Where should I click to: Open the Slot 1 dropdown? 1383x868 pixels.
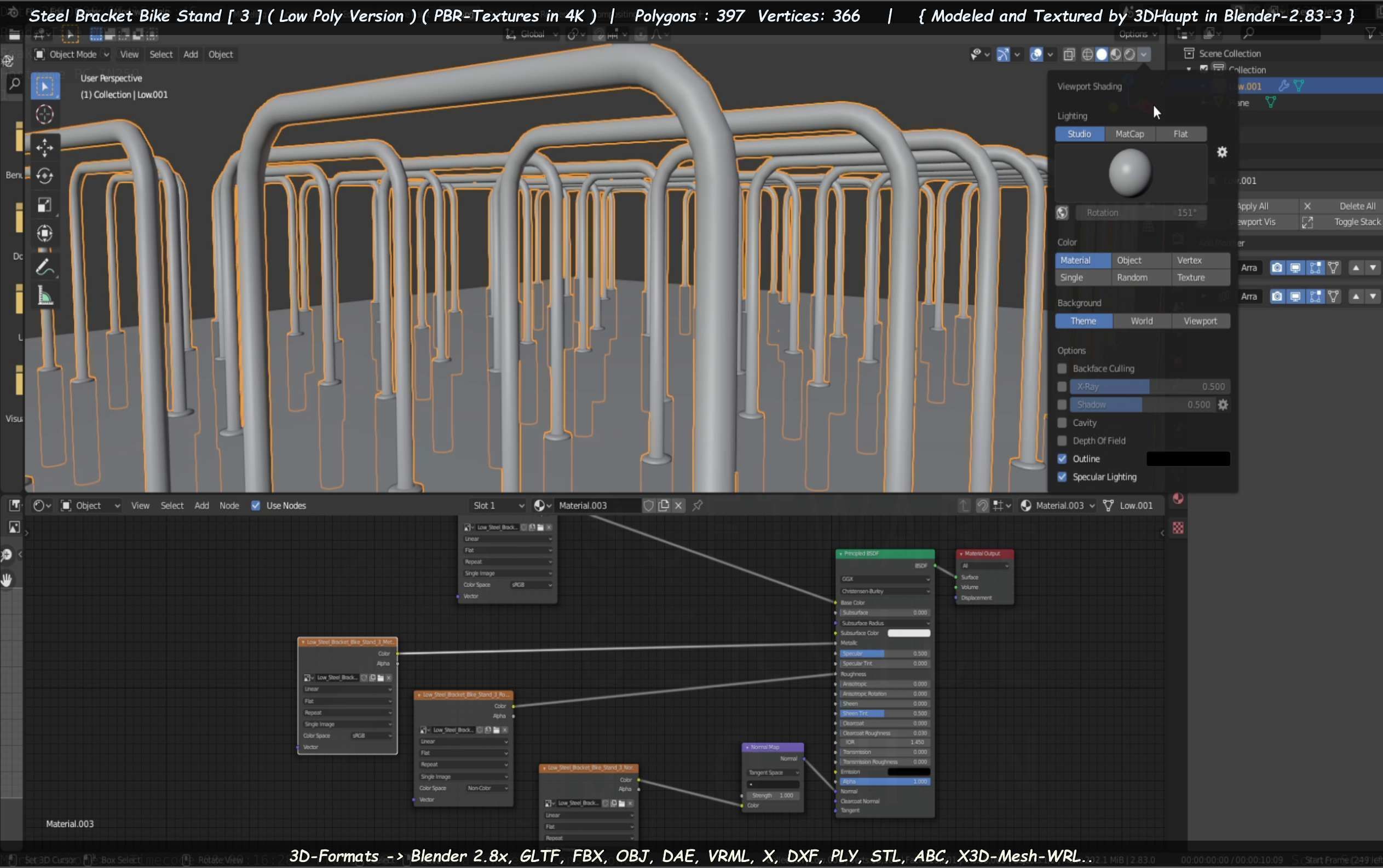(497, 506)
